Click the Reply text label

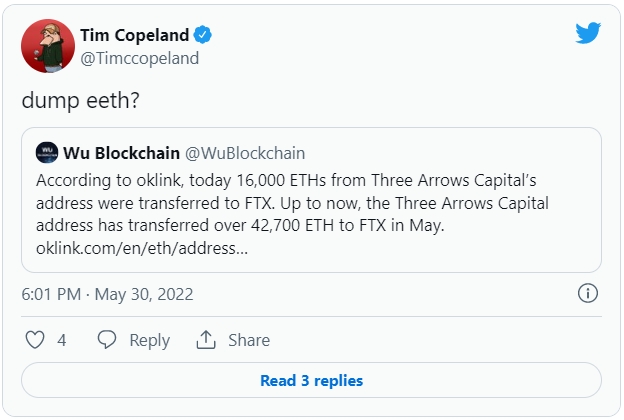(149, 340)
